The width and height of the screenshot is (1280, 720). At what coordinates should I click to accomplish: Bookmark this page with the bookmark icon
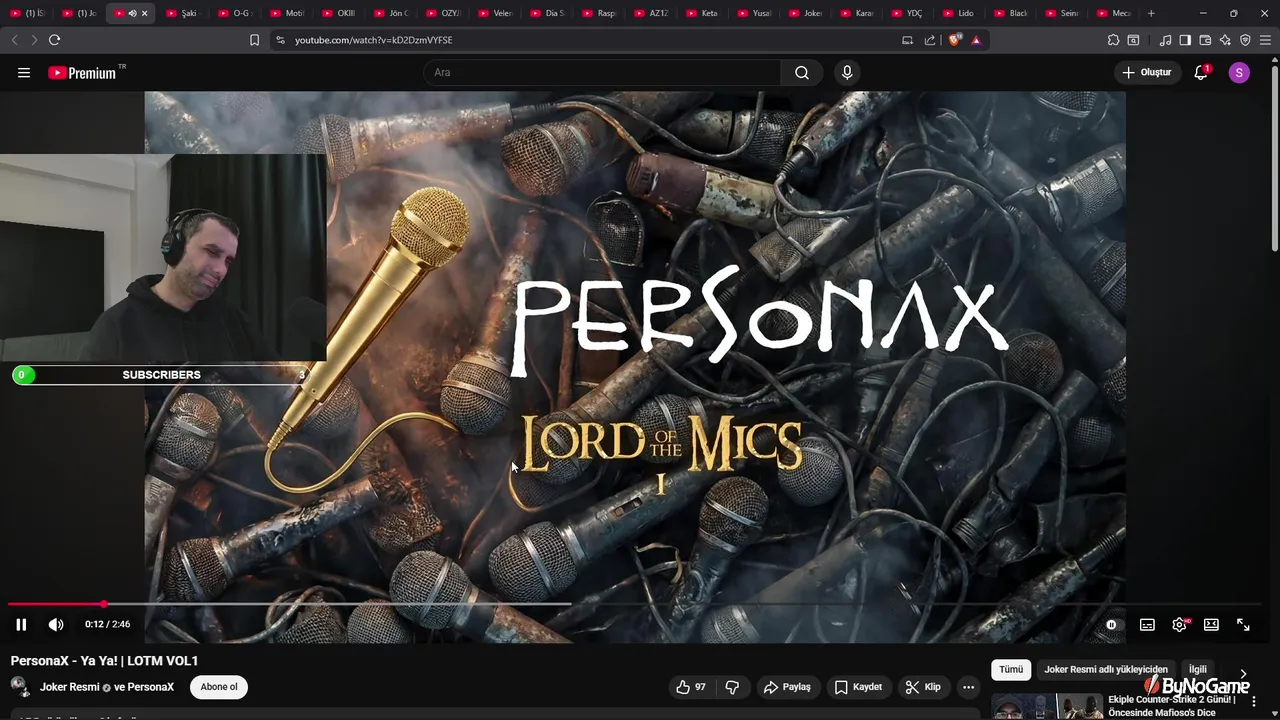[x=254, y=40]
